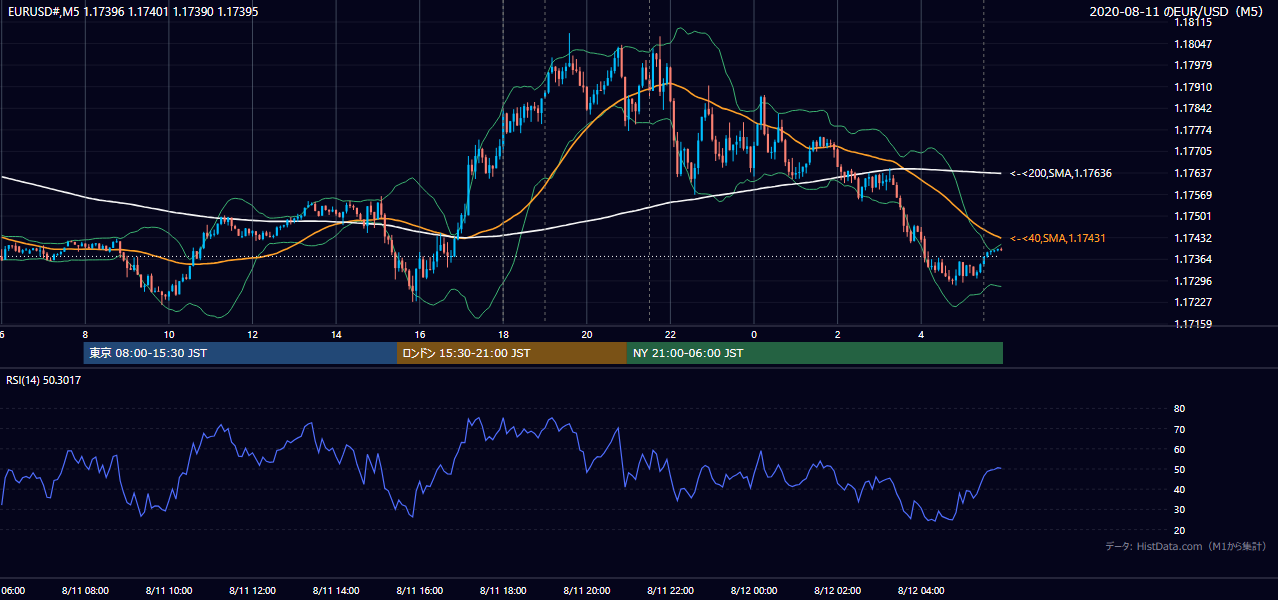
Task: Click hour tick 12 under the price chart
Action: click(x=253, y=334)
